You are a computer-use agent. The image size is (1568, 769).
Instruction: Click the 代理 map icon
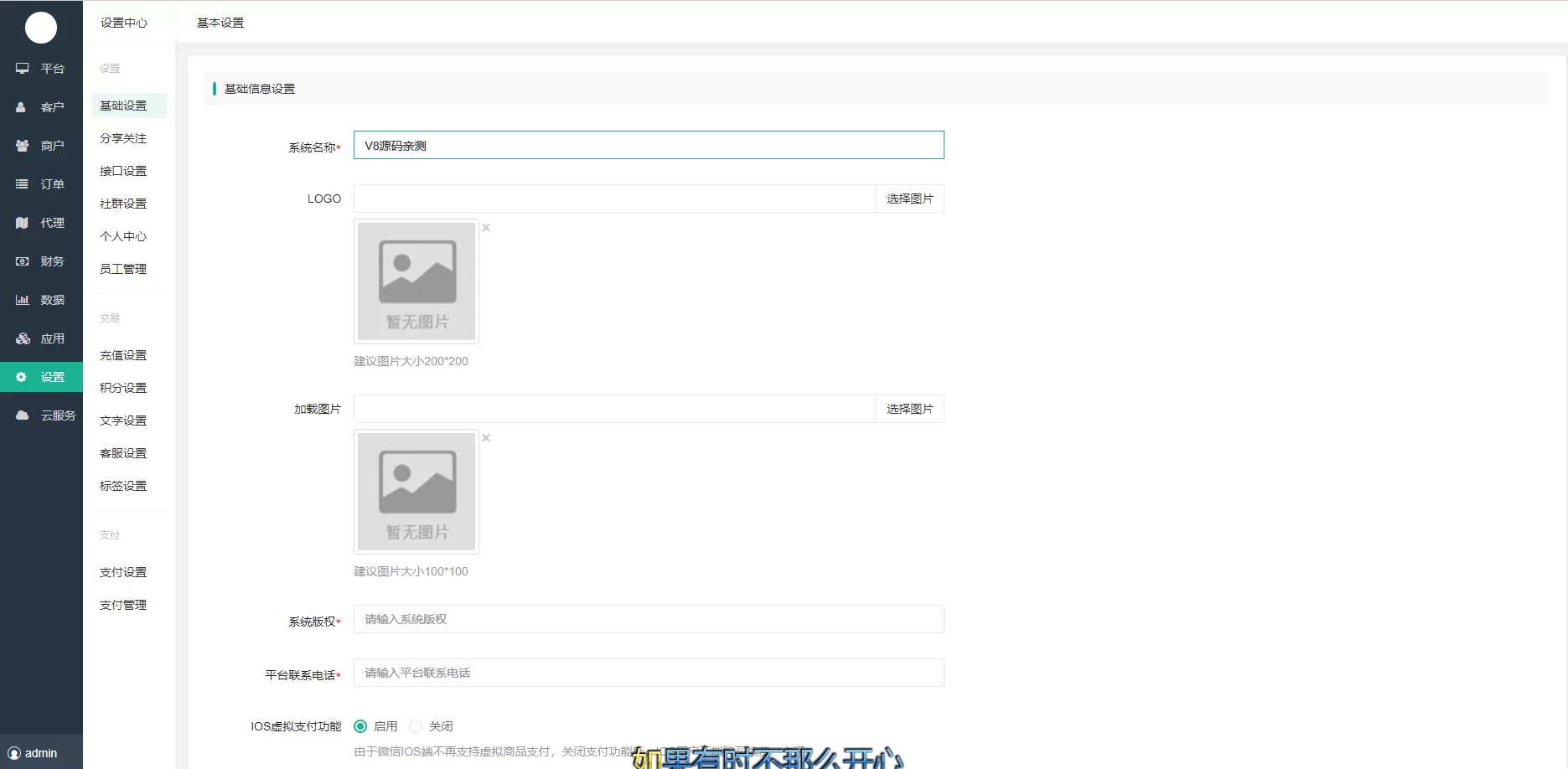point(23,223)
